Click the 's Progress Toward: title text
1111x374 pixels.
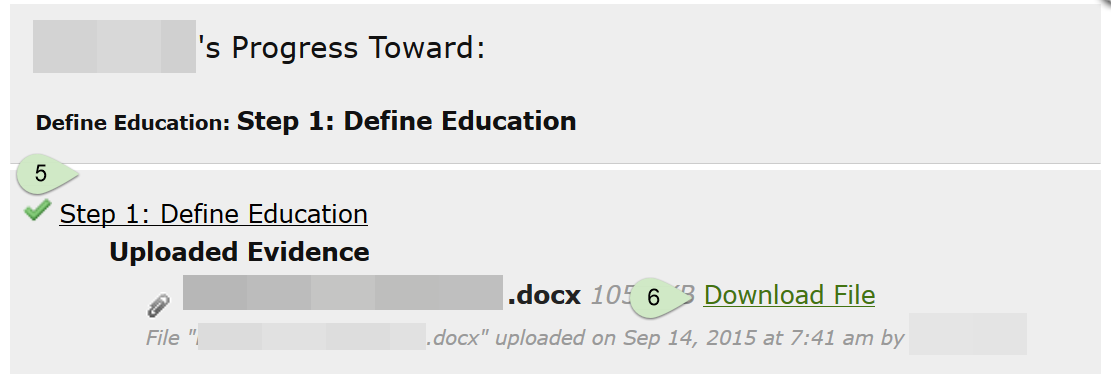(x=342, y=48)
